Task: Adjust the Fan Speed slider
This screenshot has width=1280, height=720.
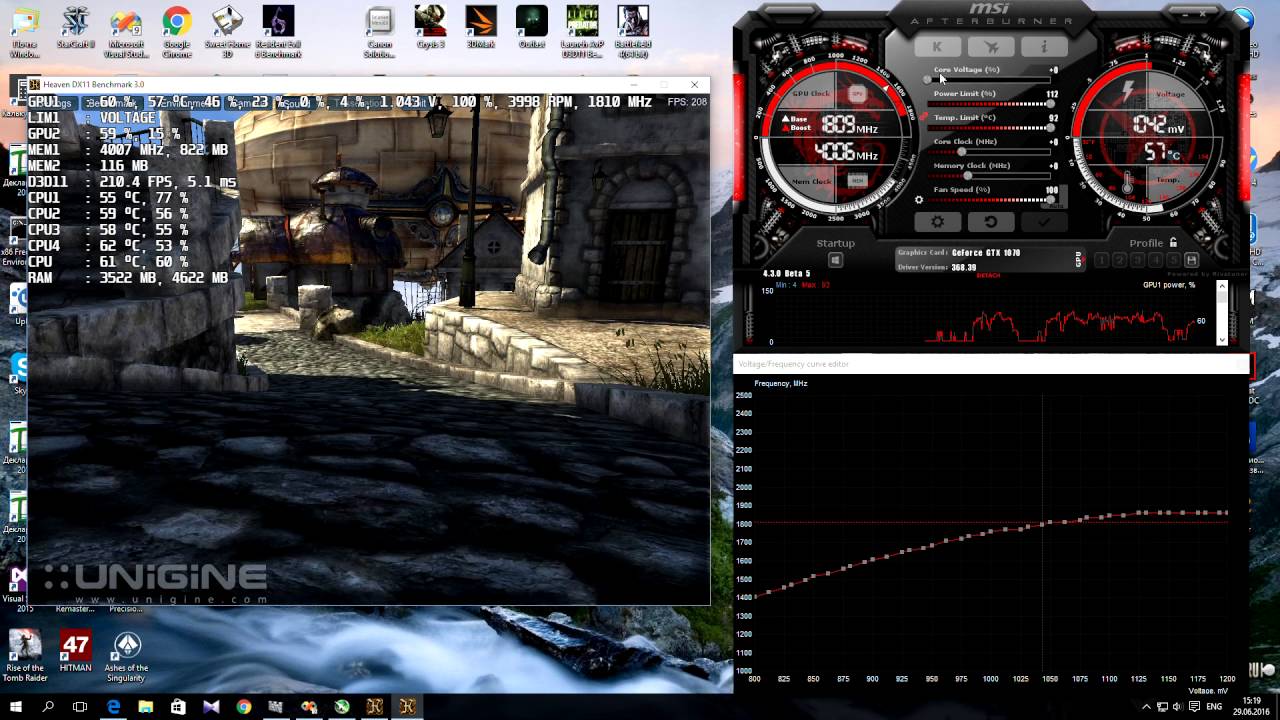Action: 989,199
